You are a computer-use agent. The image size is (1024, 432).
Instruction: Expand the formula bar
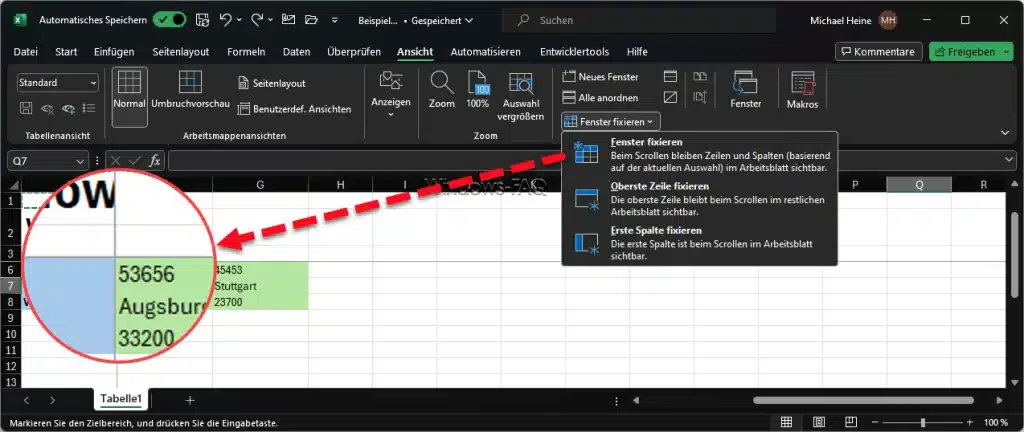(x=1010, y=161)
